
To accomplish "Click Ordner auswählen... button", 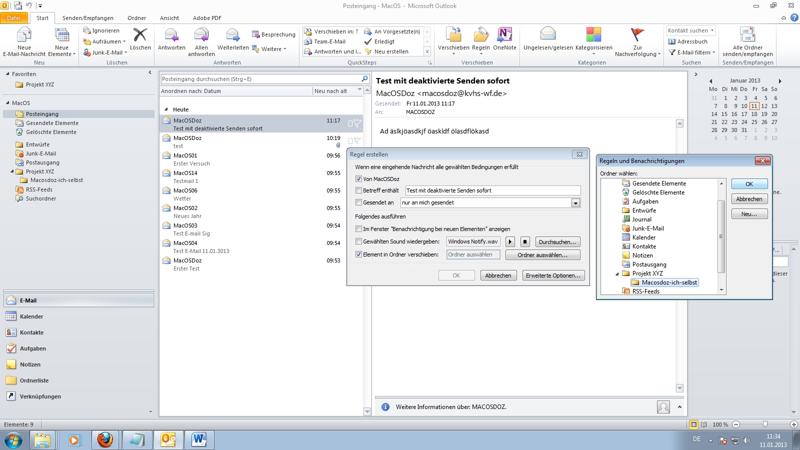I will (542, 255).
